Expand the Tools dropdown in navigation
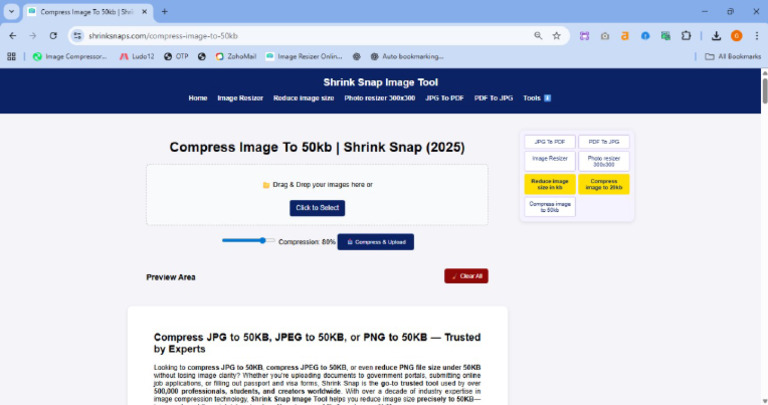The height and width of the screenshot is (405, 768). [x=537, y=98]
